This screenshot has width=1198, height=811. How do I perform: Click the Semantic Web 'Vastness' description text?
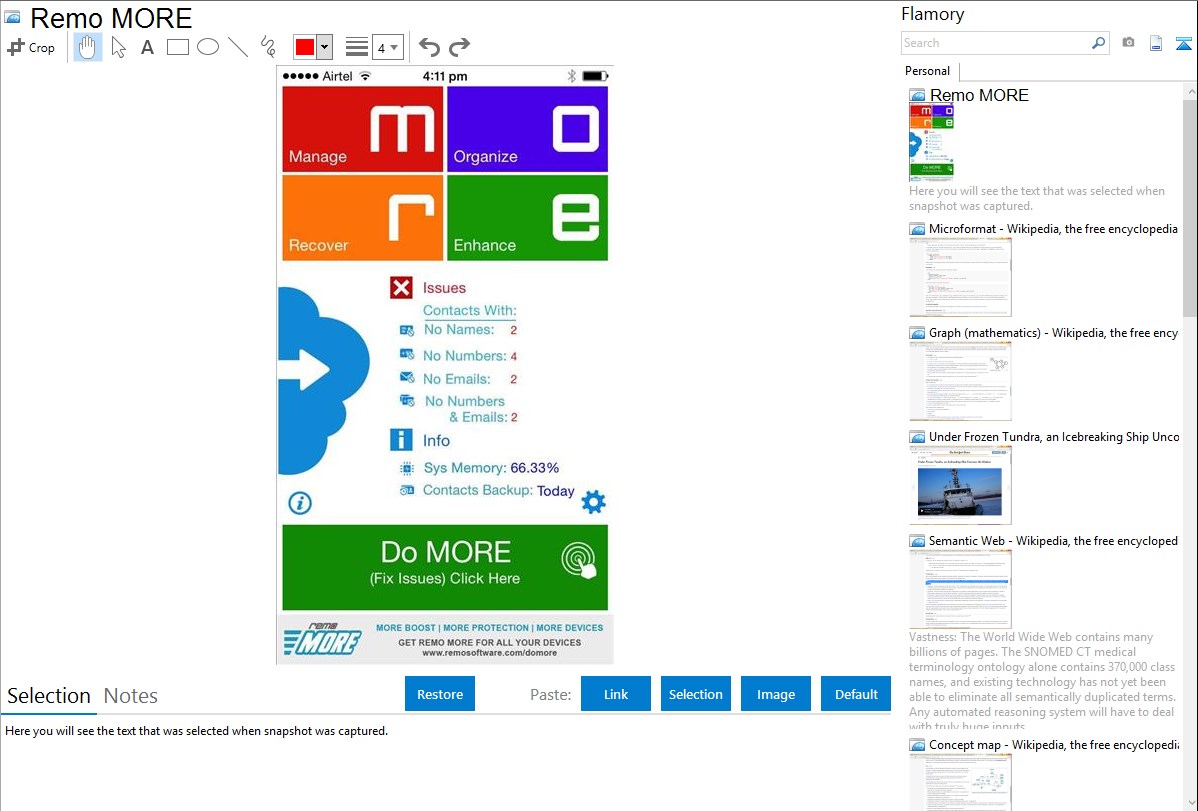pyautogui.click(x=1042, y=682)
